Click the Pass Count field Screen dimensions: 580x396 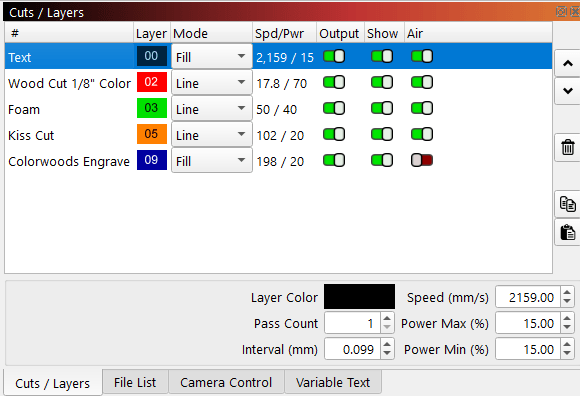click(353, 323)
